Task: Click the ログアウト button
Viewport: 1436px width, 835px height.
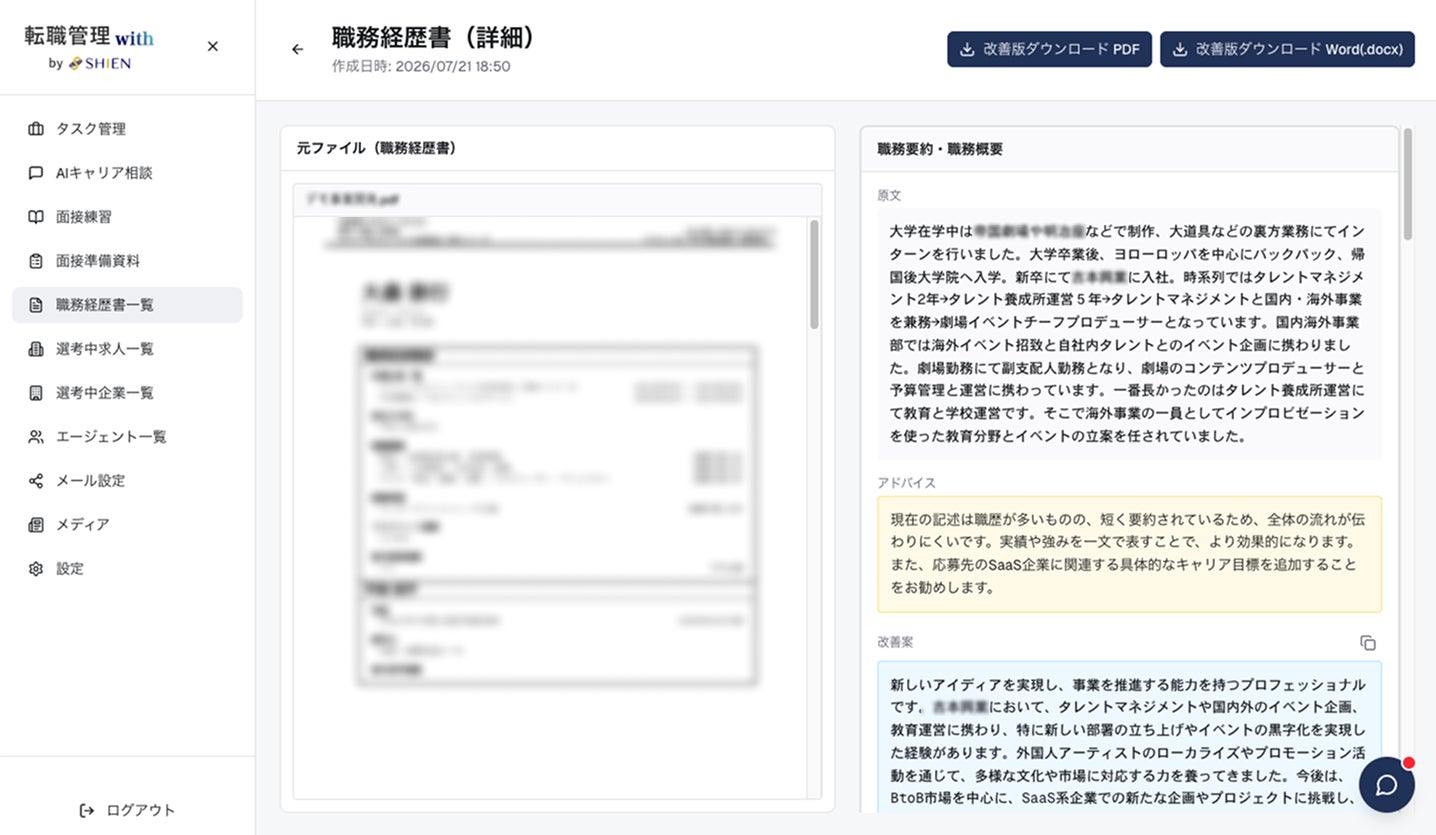Action: [x=127, y=810]
